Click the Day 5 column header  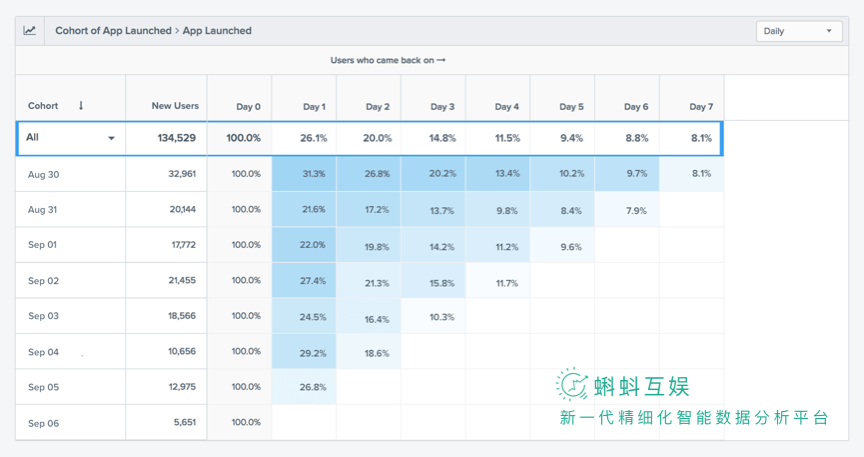[x=571, y=107]
